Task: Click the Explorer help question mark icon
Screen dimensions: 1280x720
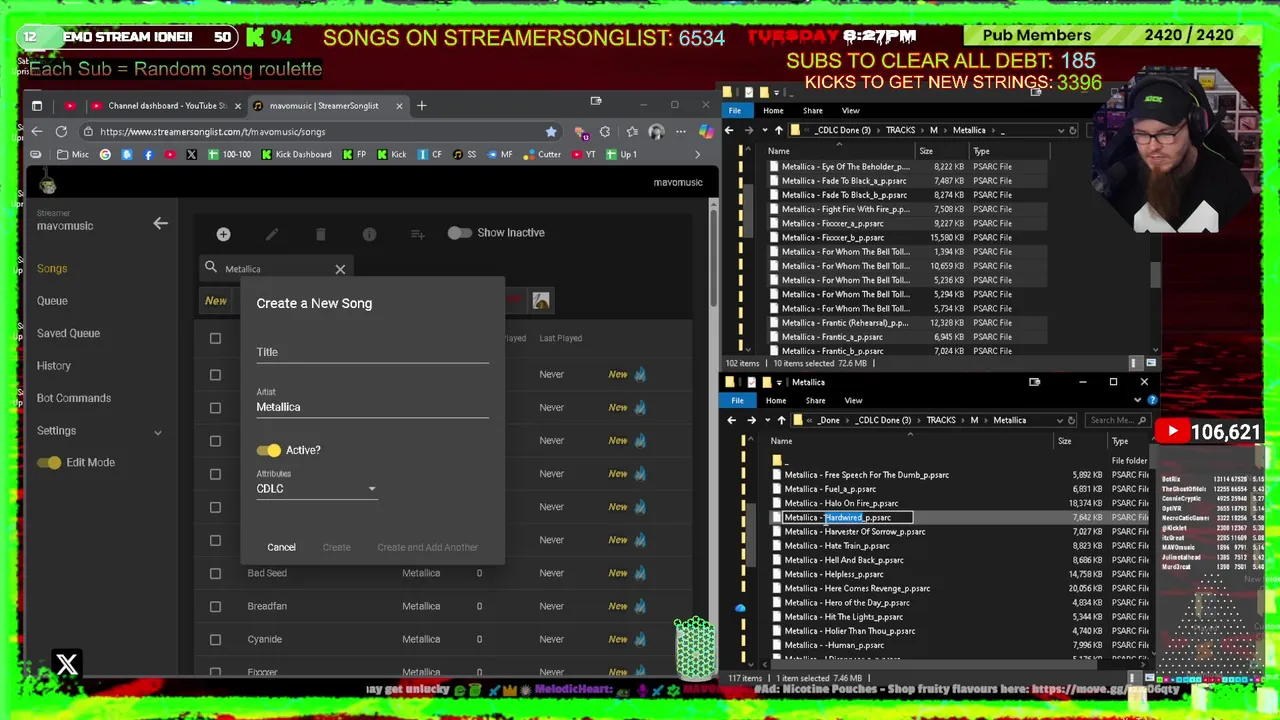Action: pyautogui.click(x=1152, y=400)
